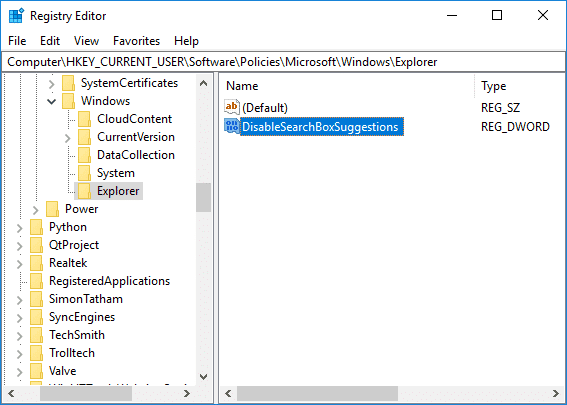This screenshot has height=405, width=567.
Task: Click the values pane scroll right arrow
Action: (556, 393)
